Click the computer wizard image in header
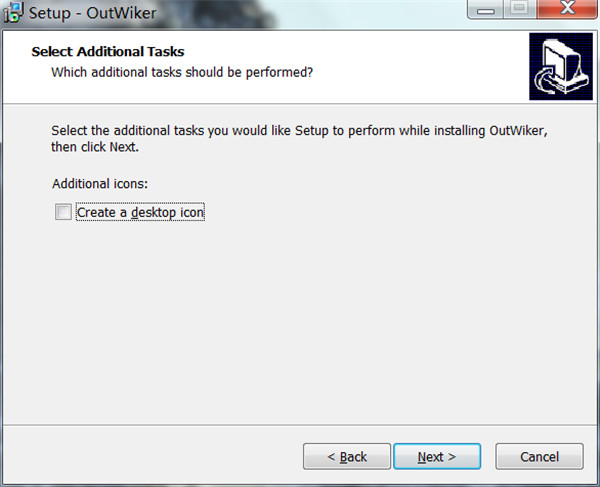The width and height of the screenshot is (600, 487). [x=561, y=67]
